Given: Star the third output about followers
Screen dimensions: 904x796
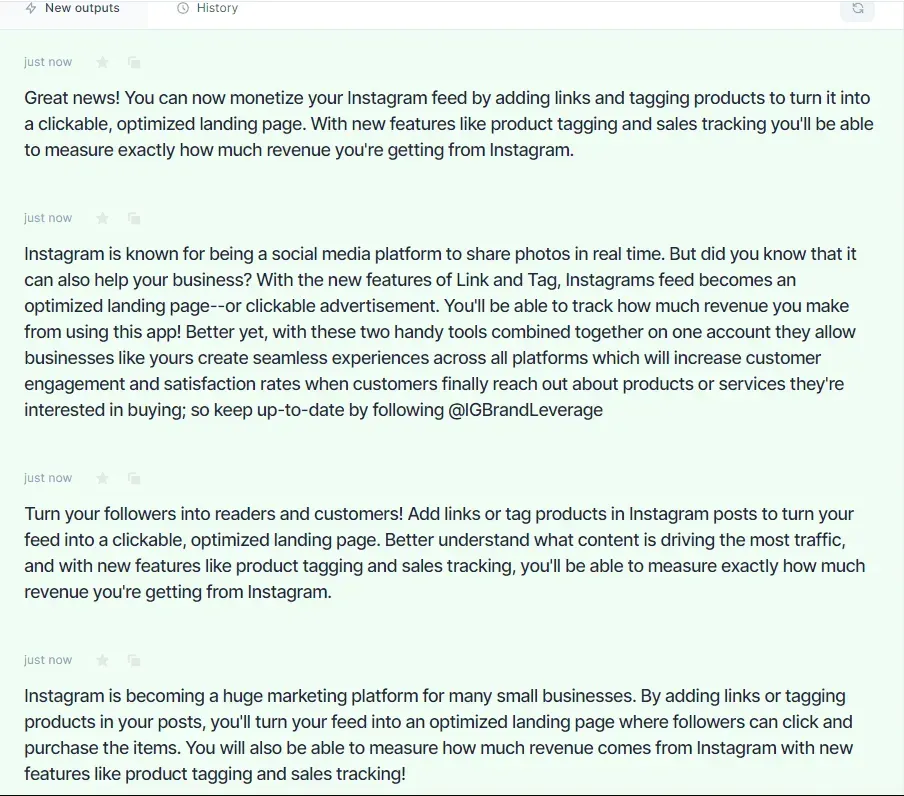Looking at the screenshot, I should click(x=103, y=478).
